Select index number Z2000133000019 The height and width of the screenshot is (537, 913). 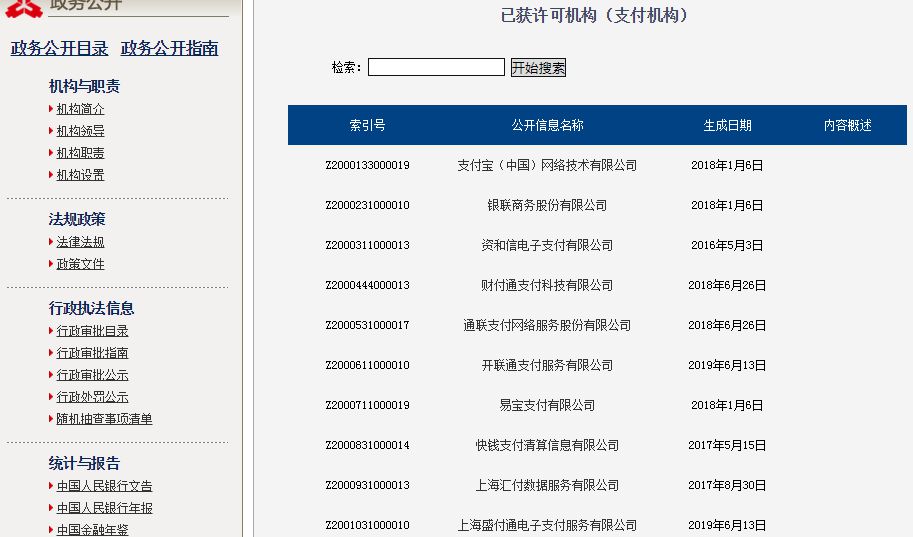[367, 165]
